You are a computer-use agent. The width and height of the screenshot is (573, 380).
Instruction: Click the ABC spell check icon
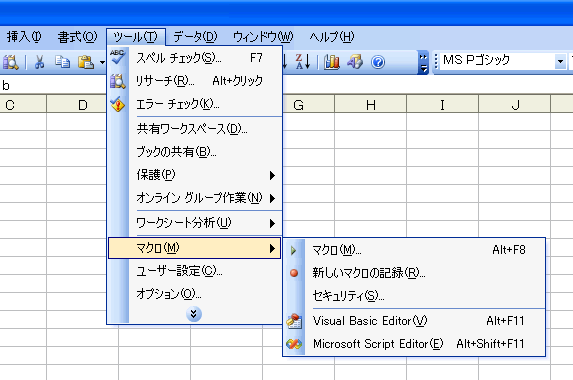118,57
